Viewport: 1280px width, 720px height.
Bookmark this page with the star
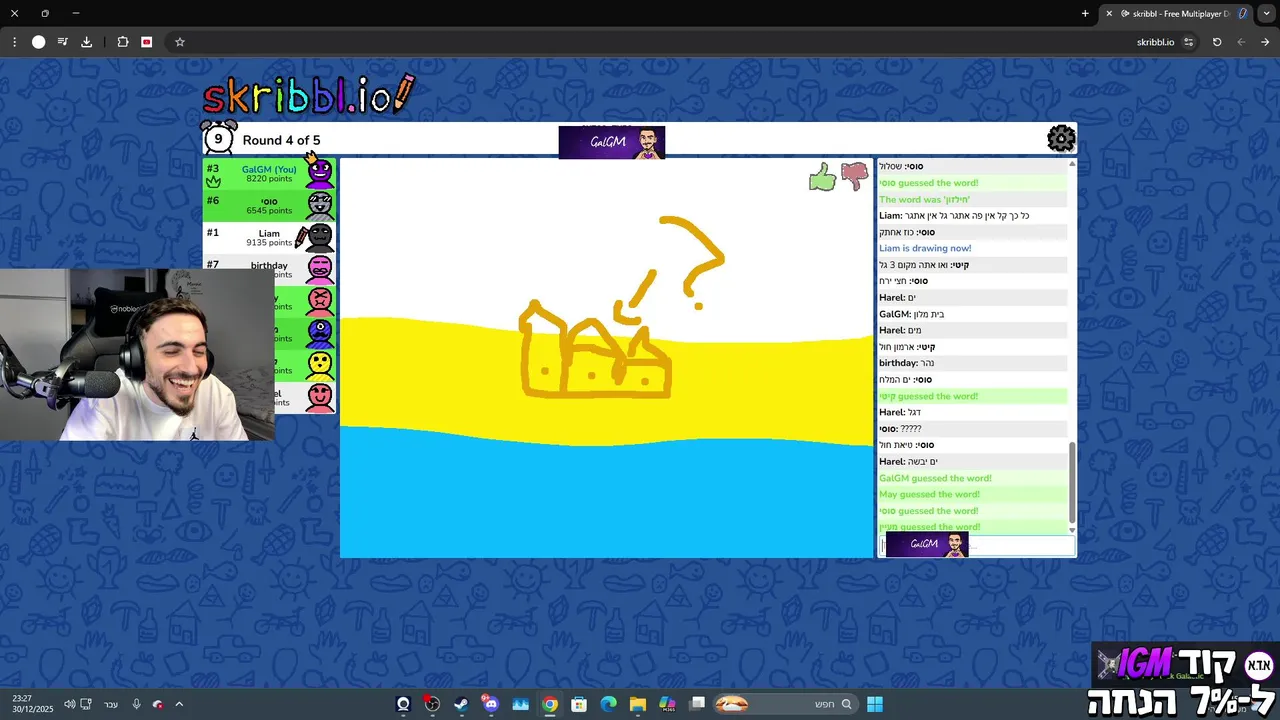tap(180, 42)
